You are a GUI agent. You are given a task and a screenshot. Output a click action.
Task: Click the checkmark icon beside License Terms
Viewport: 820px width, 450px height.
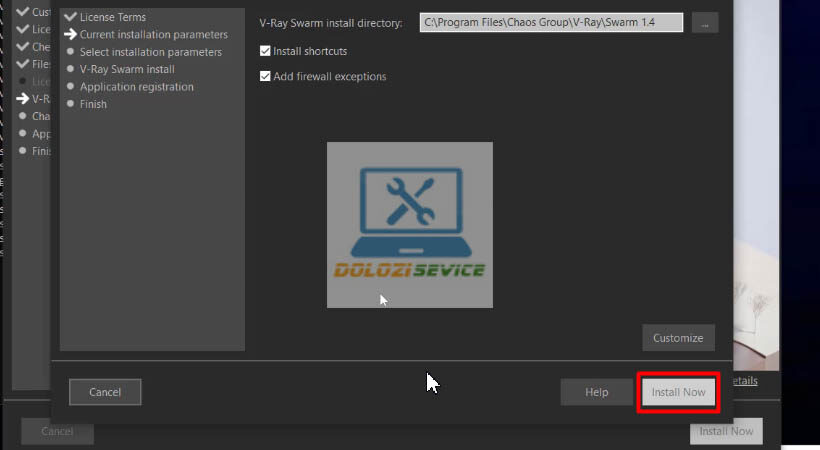pos(70,17)
